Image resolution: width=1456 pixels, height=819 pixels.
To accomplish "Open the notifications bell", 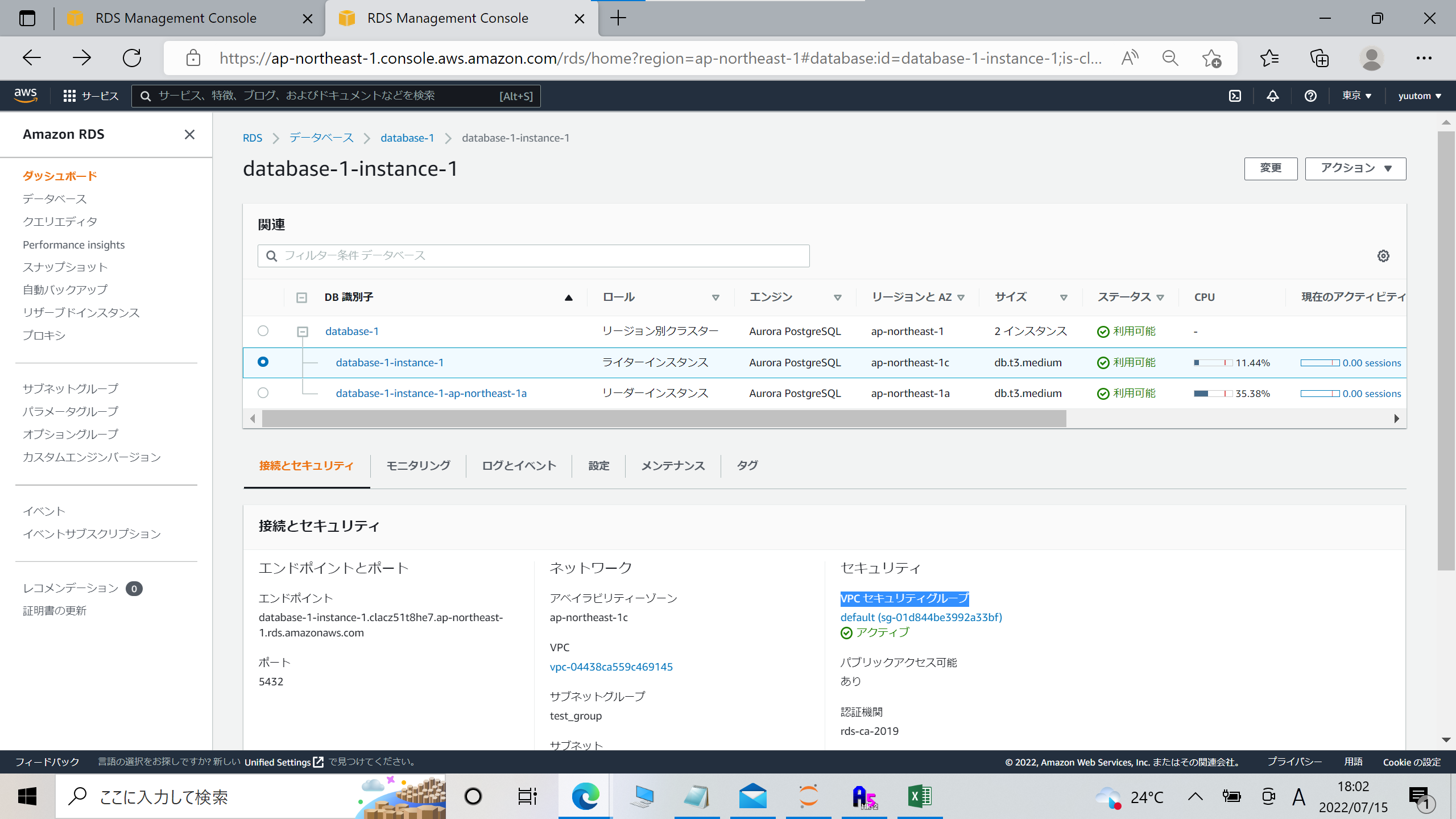I will point(1272,96).
